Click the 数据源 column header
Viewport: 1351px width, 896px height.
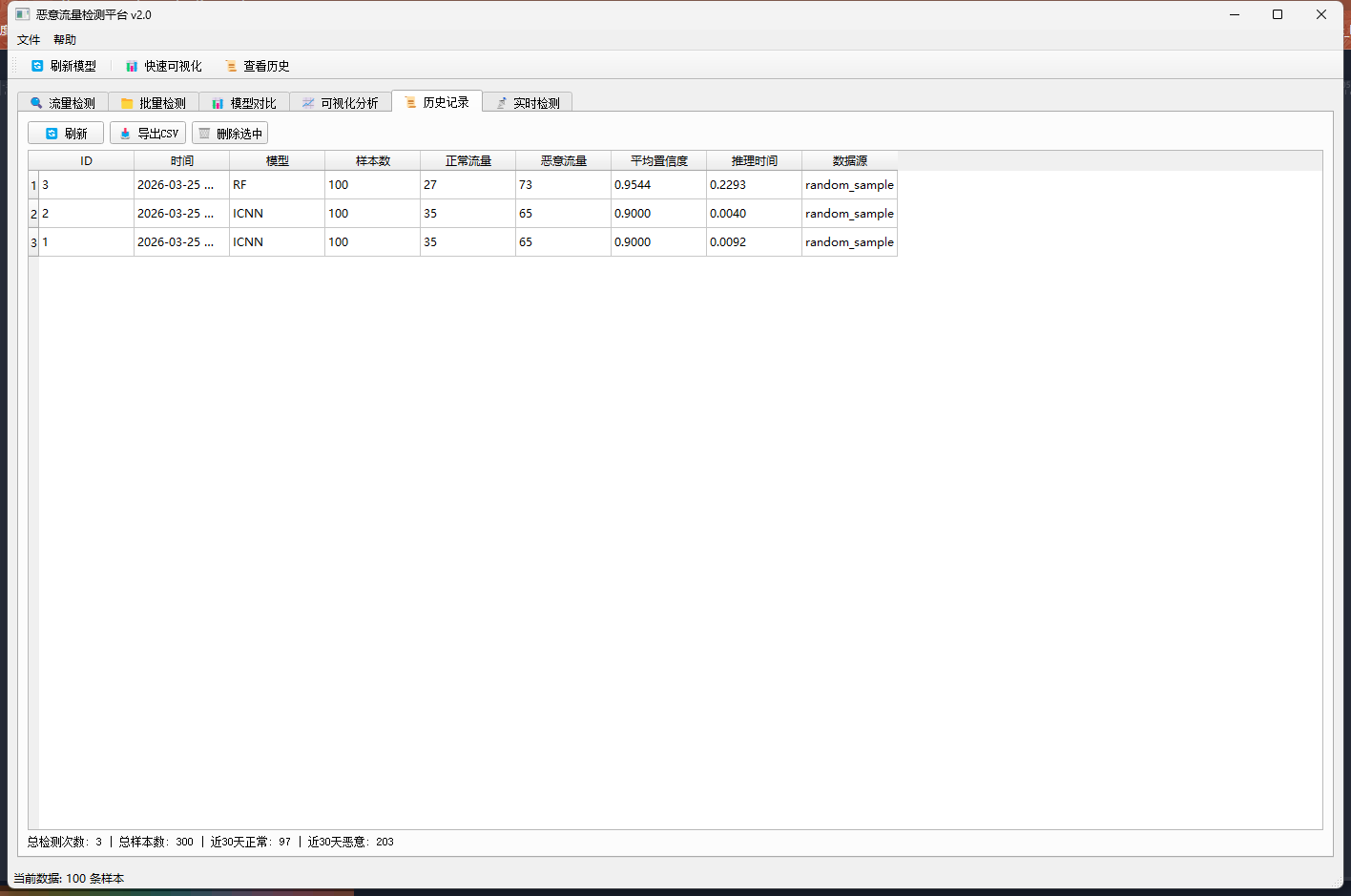850,160
